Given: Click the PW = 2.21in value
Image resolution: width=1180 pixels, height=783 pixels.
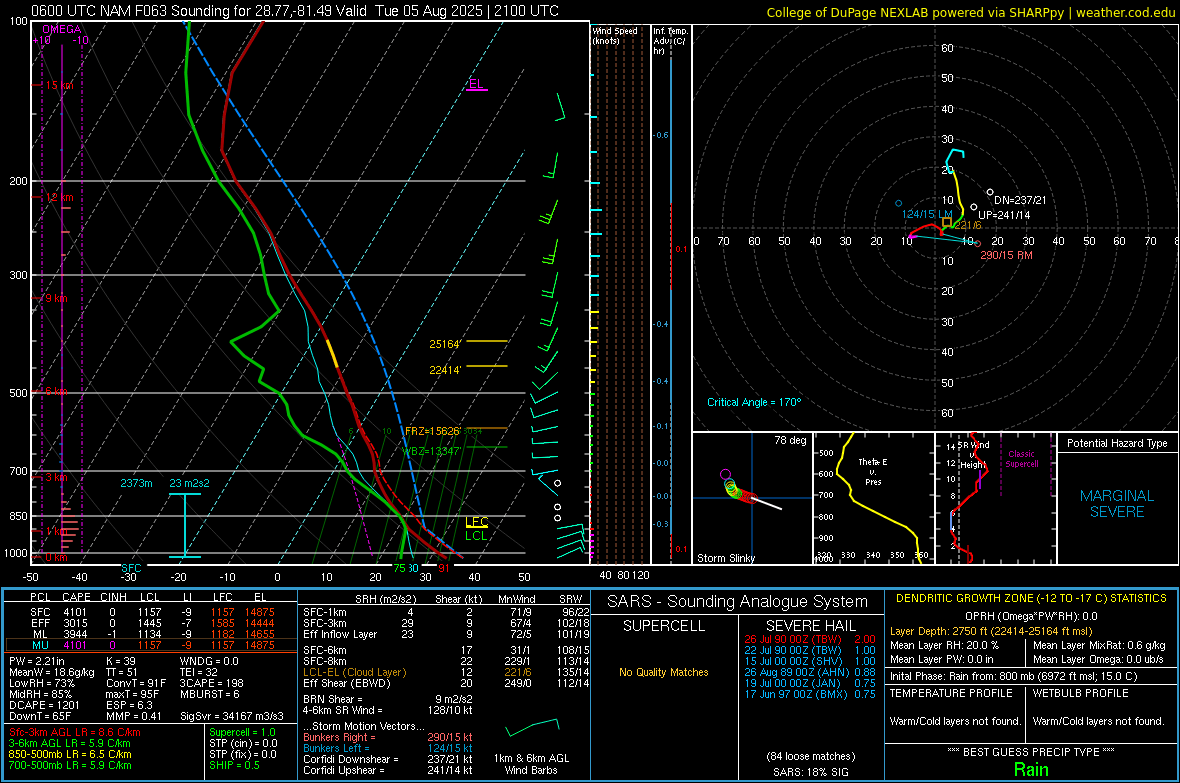Looking at the screenshot, I should 40,661.
